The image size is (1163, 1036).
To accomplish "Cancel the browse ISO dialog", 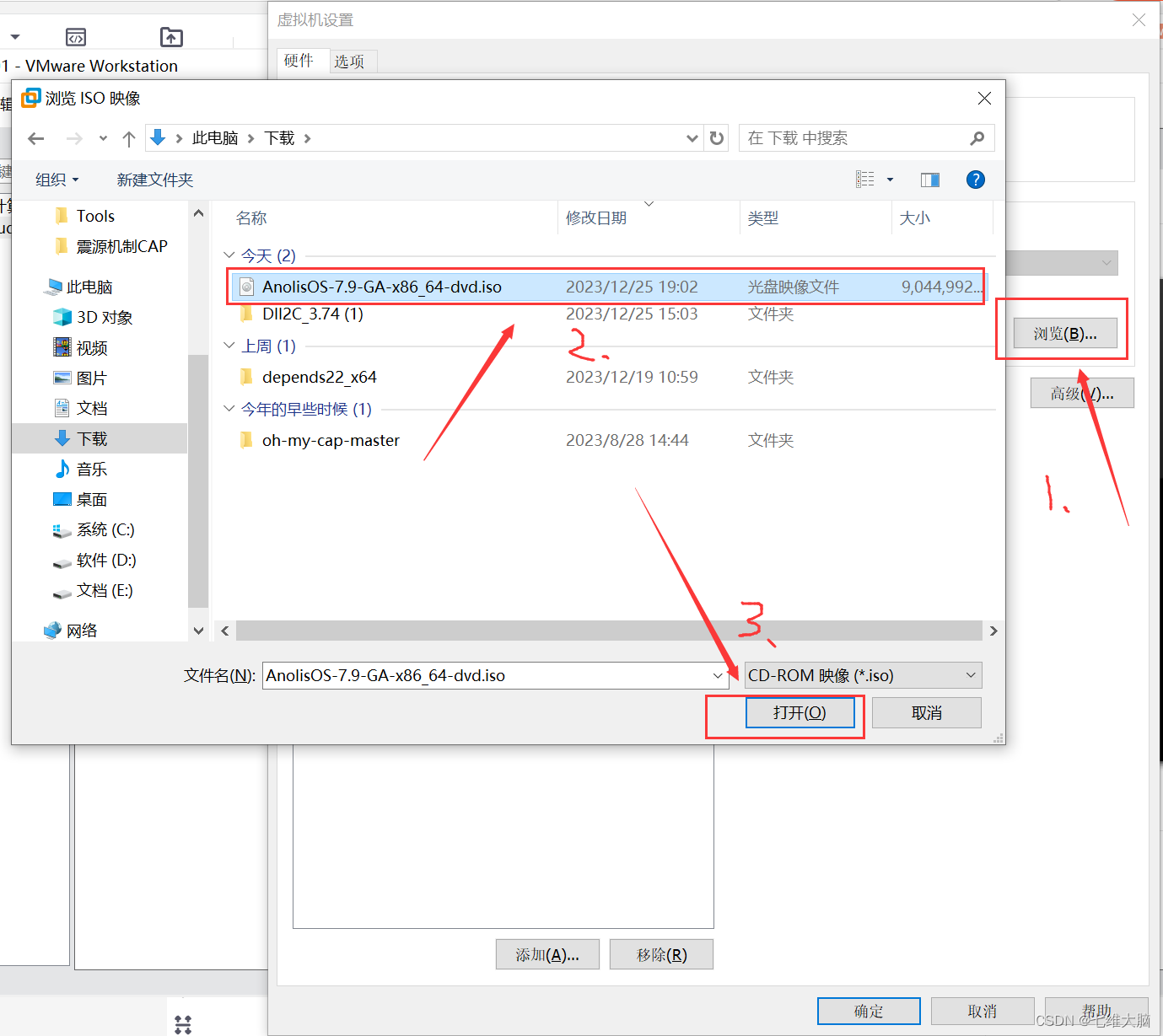I will [x=927, y=713].
